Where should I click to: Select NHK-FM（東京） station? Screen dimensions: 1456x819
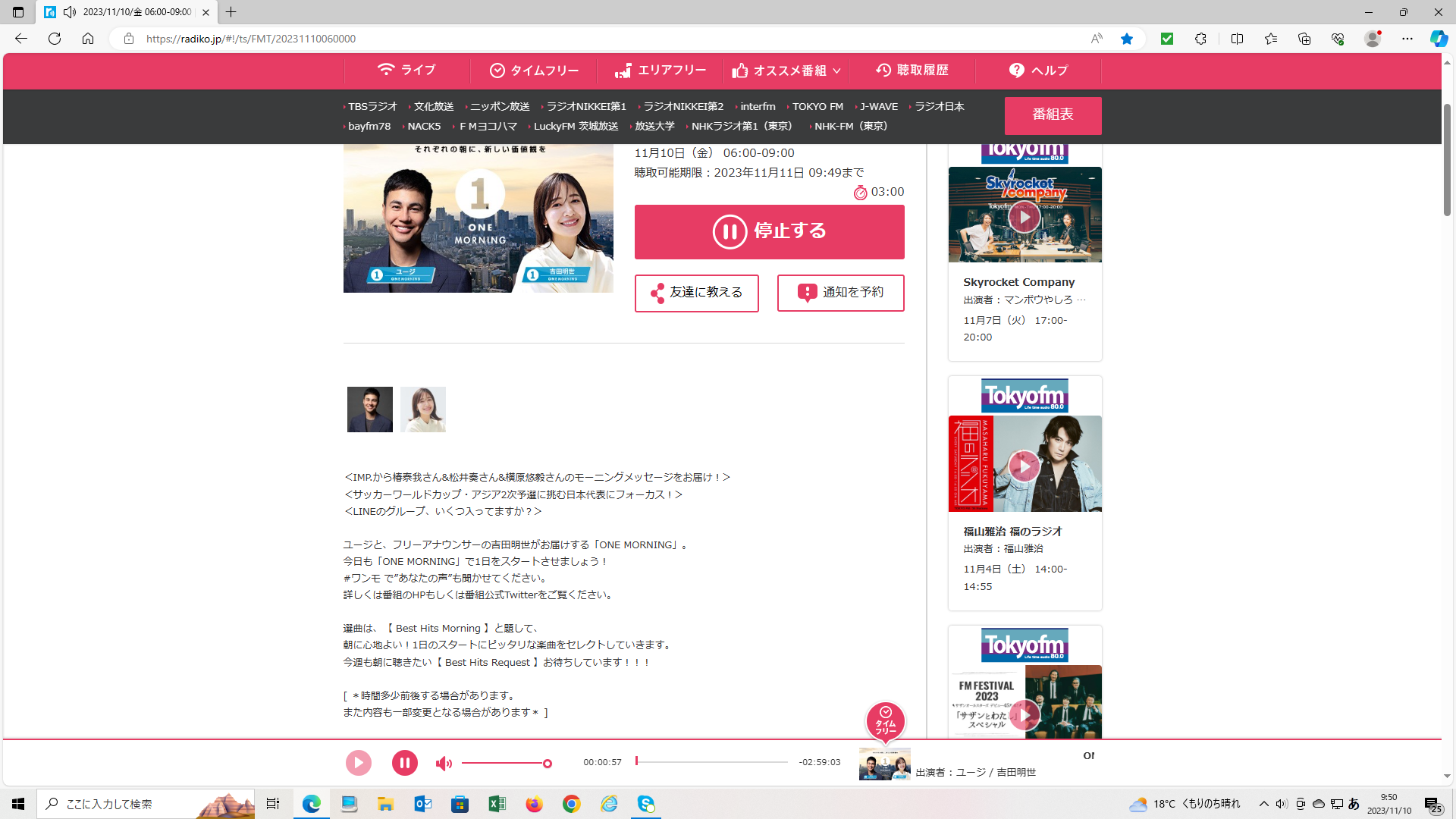(850, 127)
